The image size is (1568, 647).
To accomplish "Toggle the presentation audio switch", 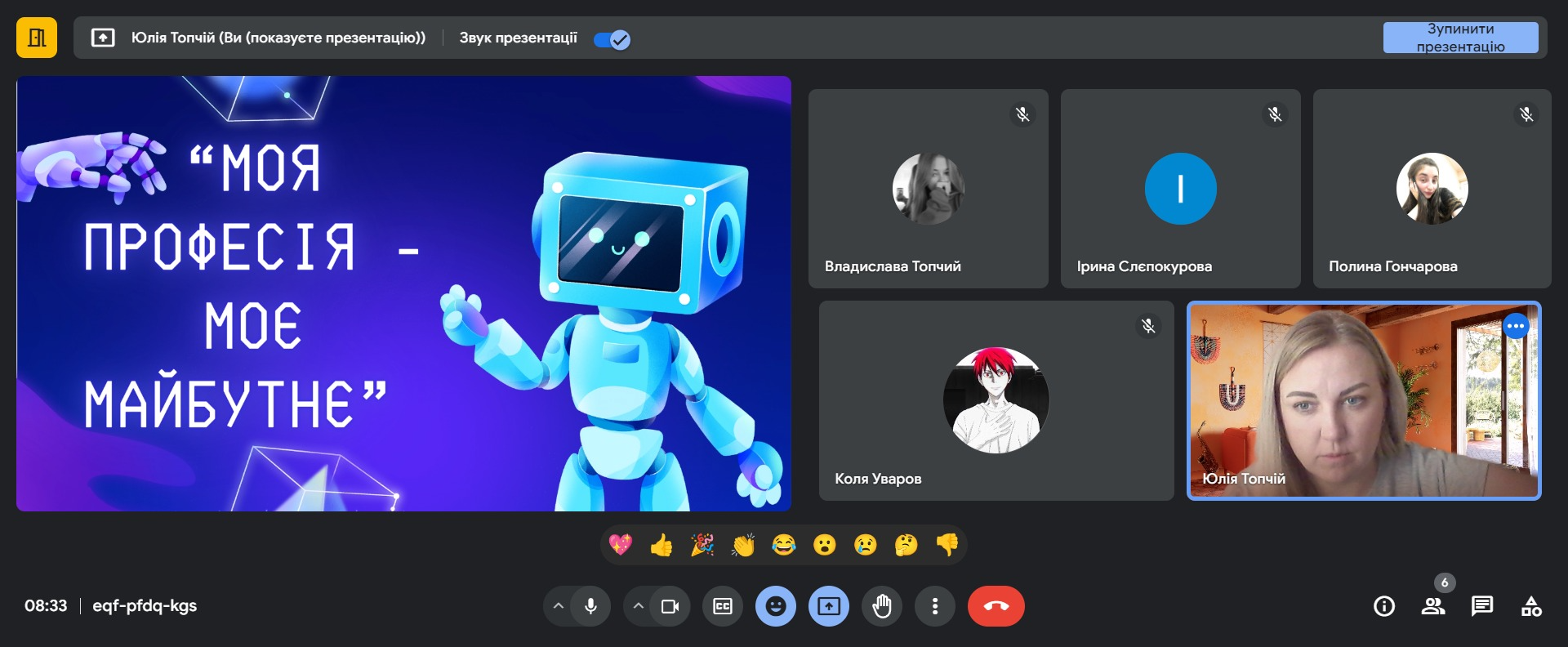I will [612, 39].
